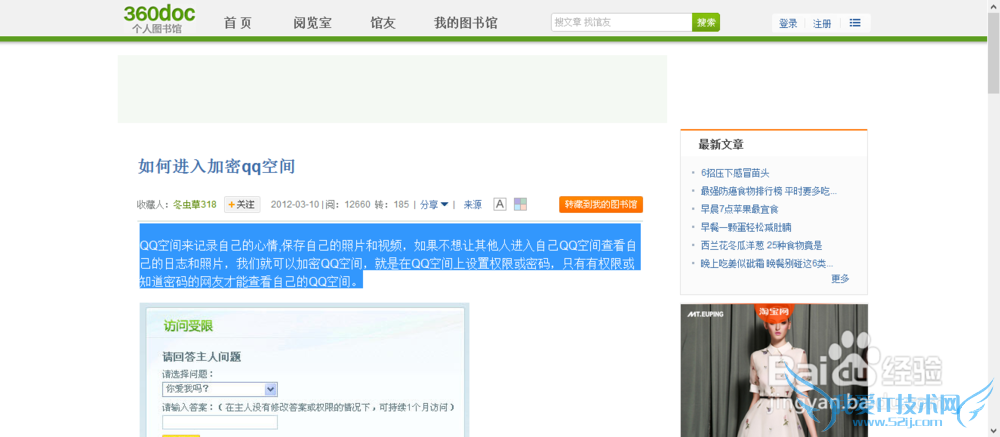Open the list menu icon beside 注册
The image size is (1000, 437).
[855, 23]
